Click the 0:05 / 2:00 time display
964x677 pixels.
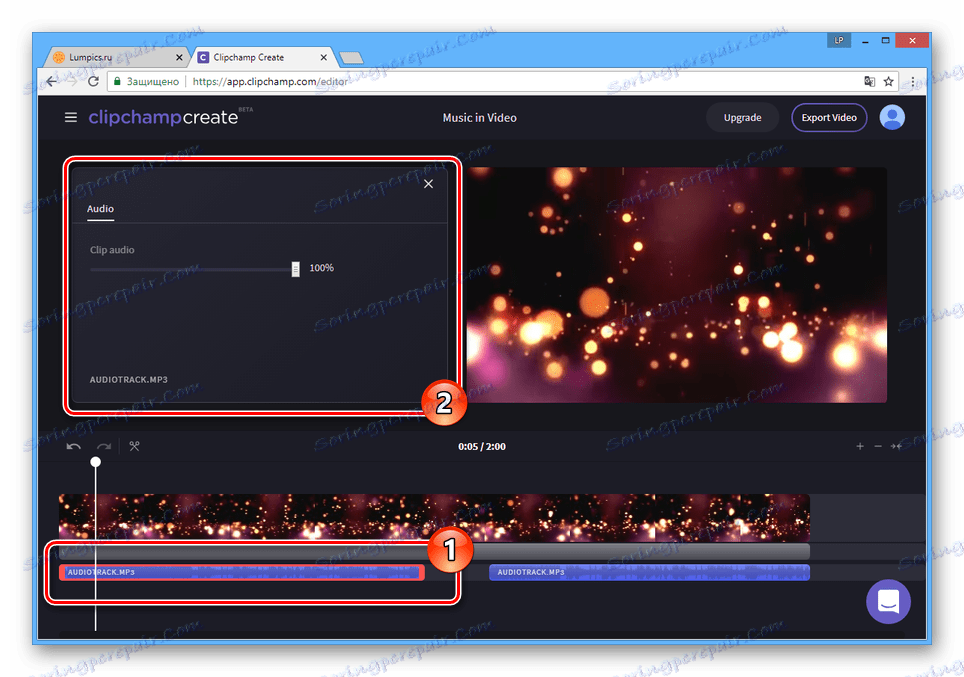[482, 446]
